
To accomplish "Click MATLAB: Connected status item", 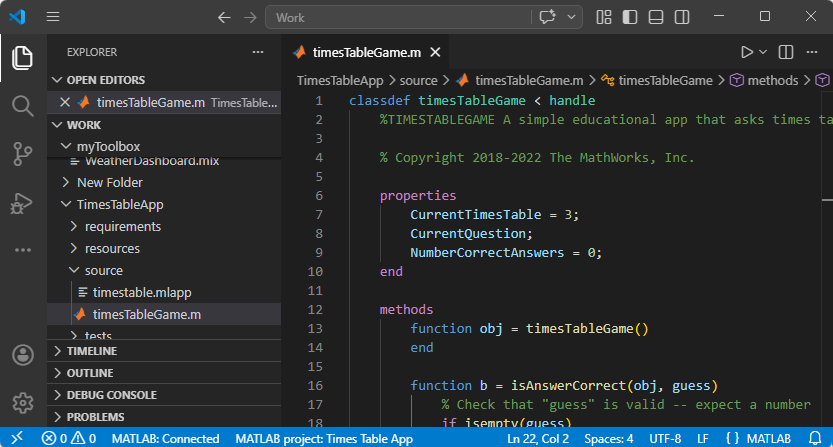I will point(165,438).
